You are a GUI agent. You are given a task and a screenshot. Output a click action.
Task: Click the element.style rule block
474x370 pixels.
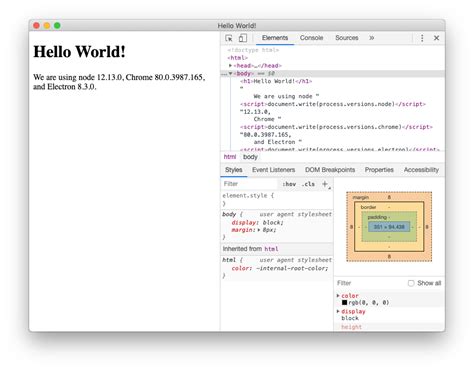277,199
